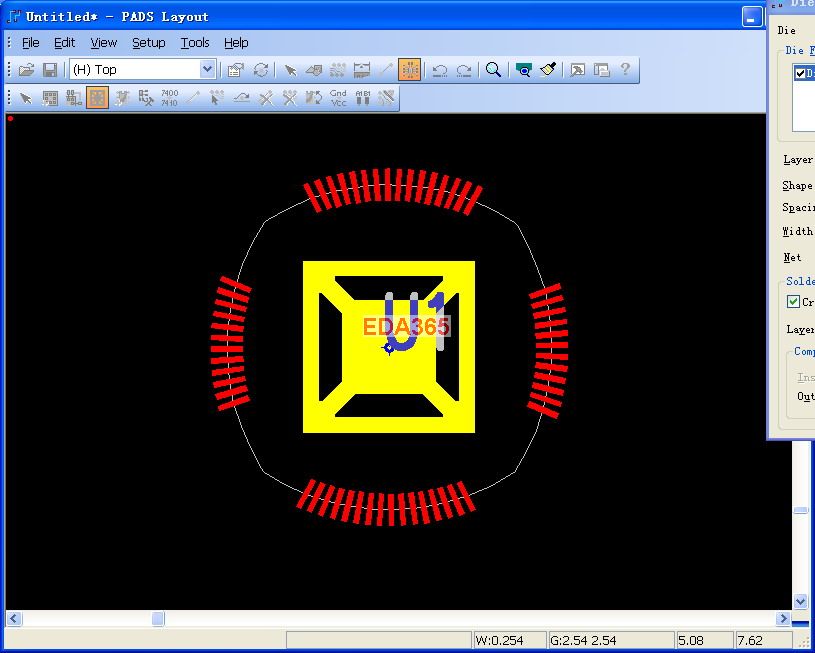Click the first crossed-tools delete icon
This screenshot has height=653, width=815.
click(x=266, y=98)
